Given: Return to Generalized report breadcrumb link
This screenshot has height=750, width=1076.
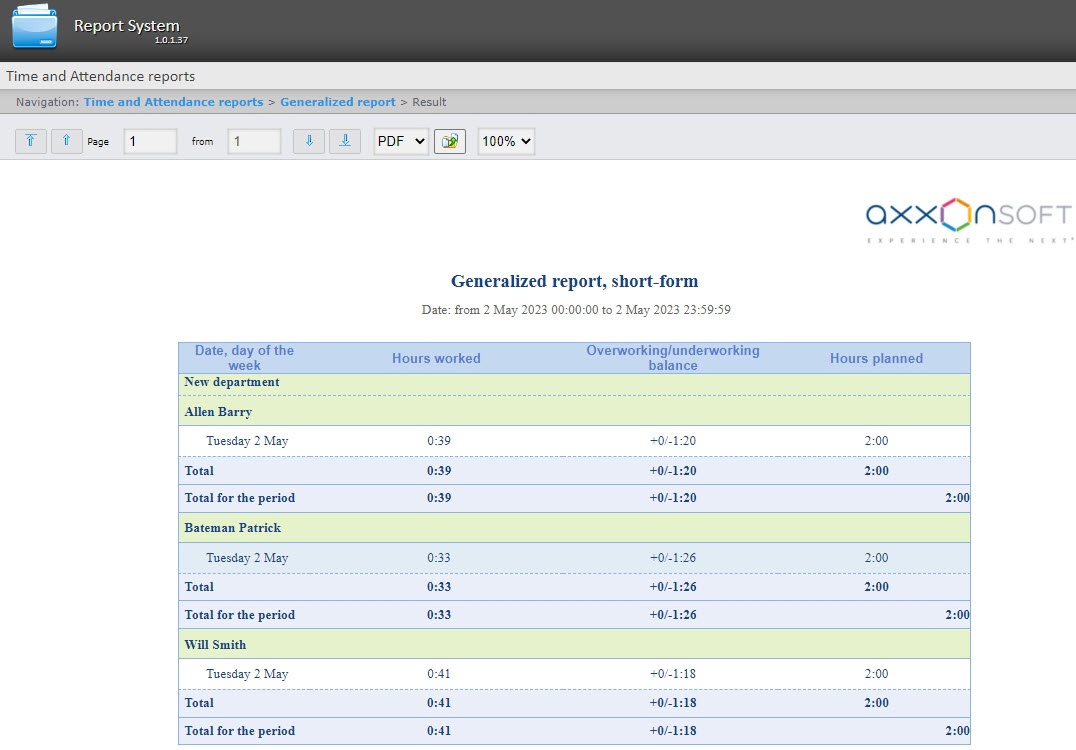Looking at the screenshot, I should pos(337,102).
